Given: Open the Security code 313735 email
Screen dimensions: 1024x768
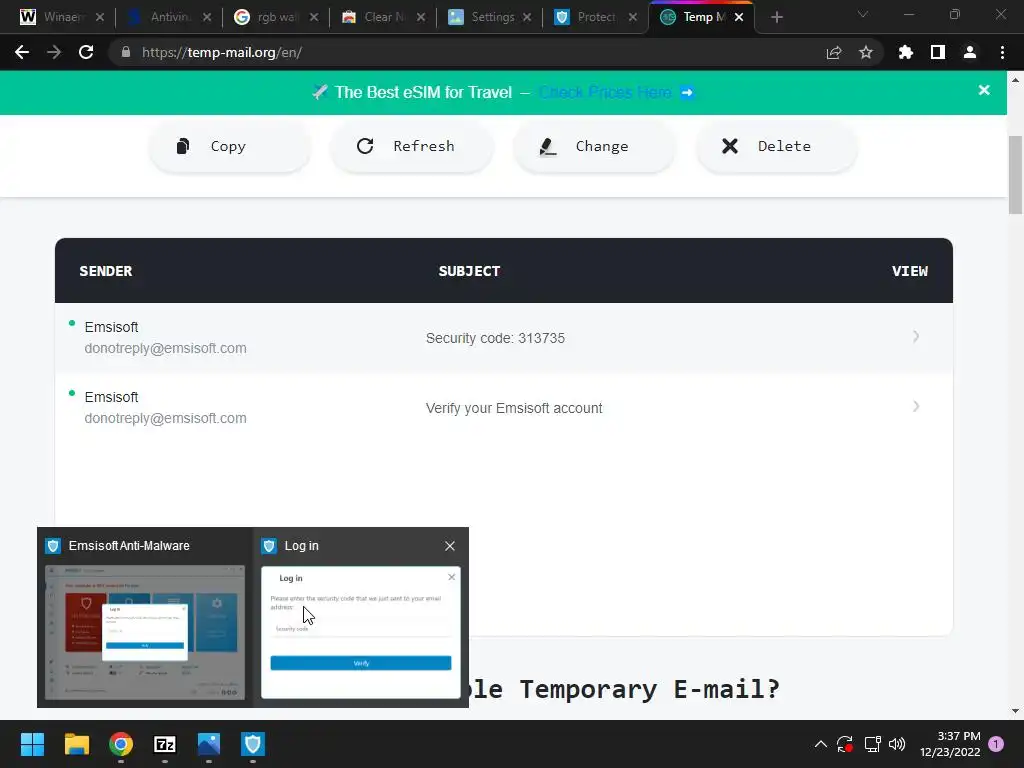Looking at the screenshot, I should pyautogui.click(x=504, y=338).
